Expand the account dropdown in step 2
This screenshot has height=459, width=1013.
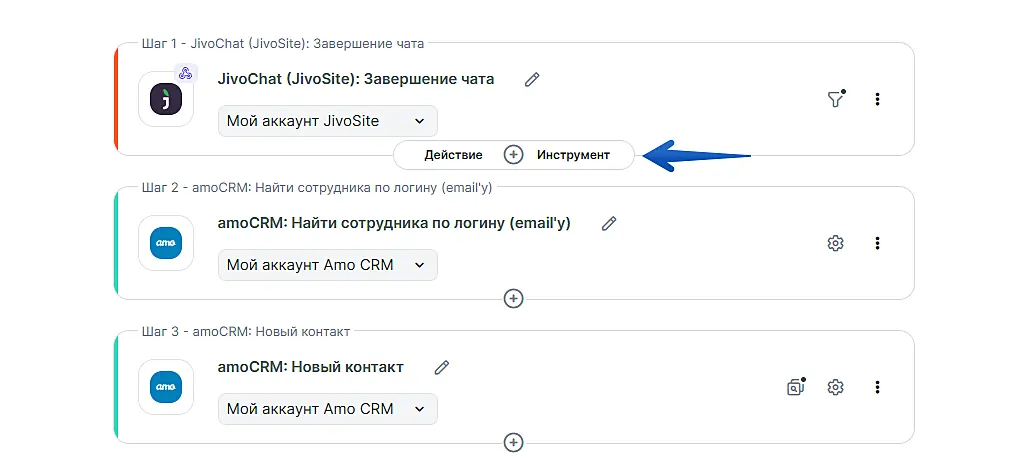[x=327, y=265]
